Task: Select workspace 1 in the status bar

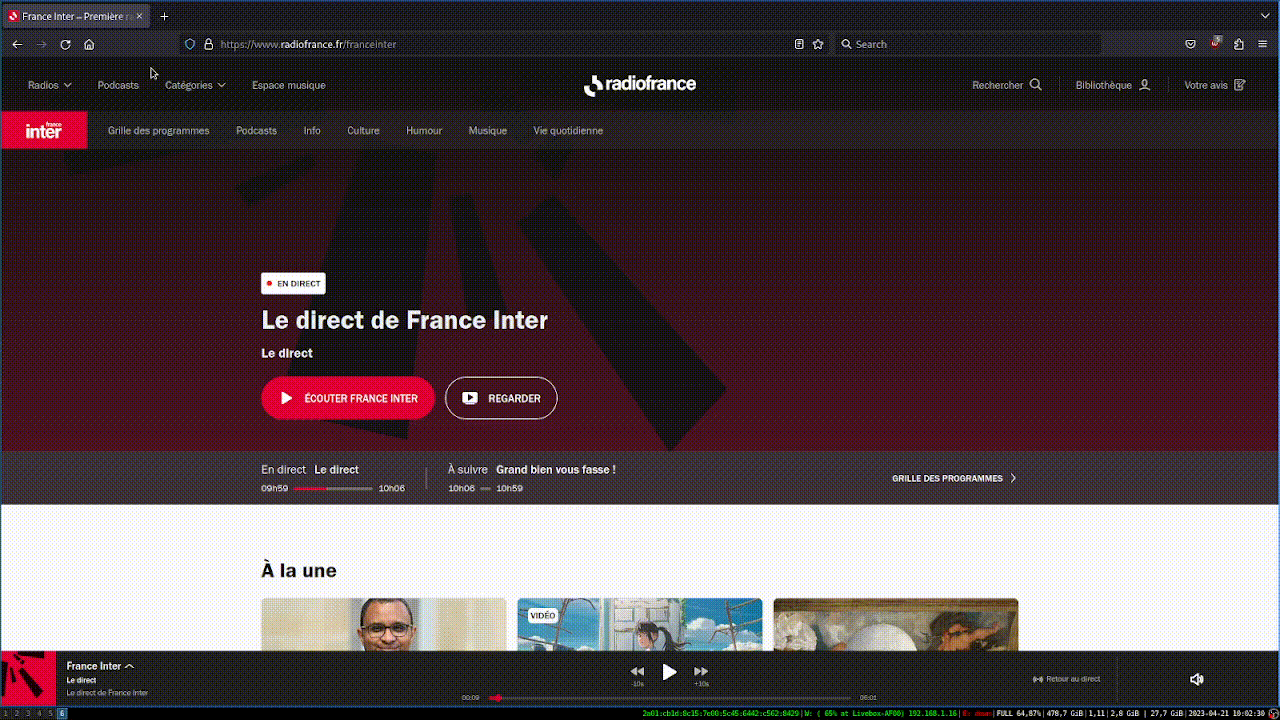Action: [x=5, y=713]
